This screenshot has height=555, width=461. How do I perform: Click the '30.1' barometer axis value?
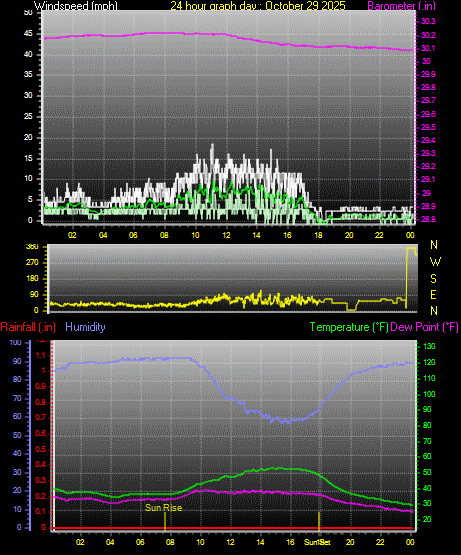pos(428,48)
